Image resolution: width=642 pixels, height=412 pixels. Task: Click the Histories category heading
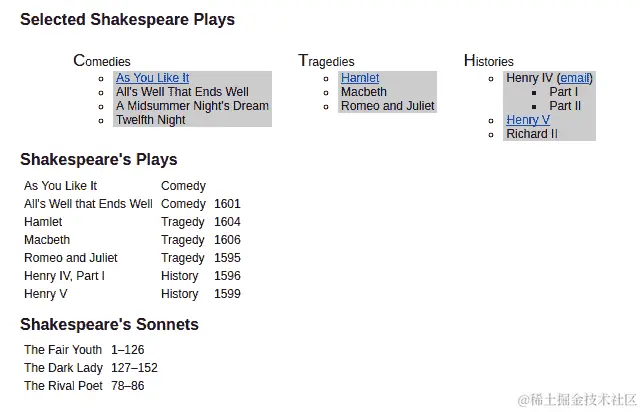488,61
